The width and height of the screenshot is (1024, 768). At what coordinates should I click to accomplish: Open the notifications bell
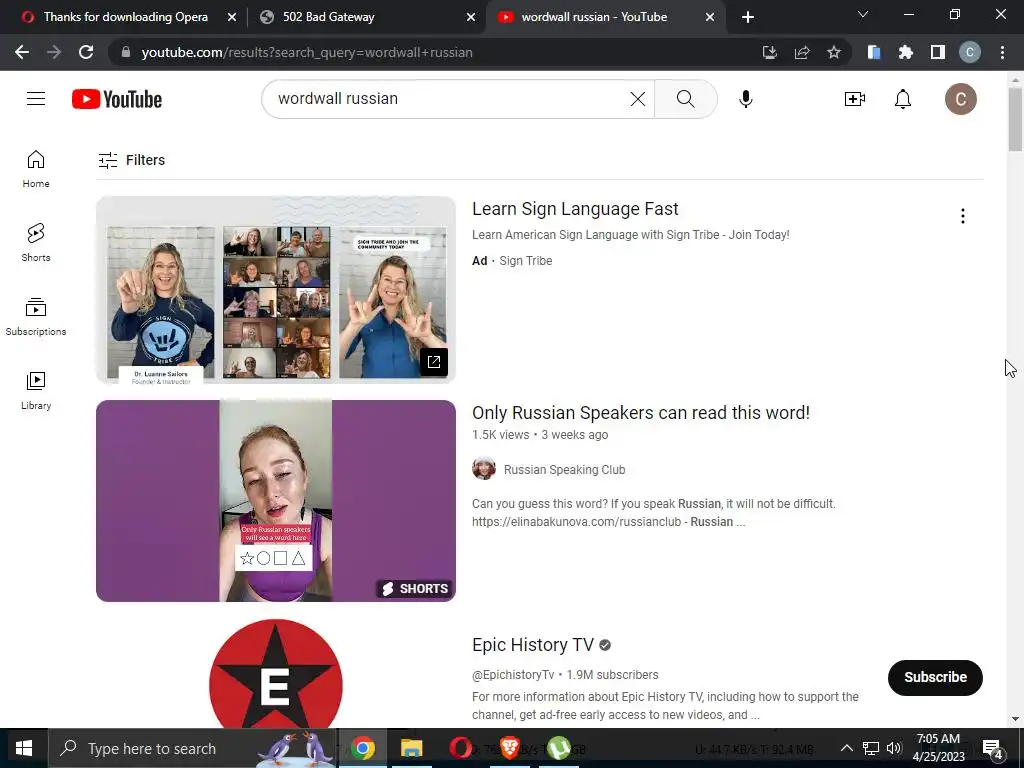903,99
